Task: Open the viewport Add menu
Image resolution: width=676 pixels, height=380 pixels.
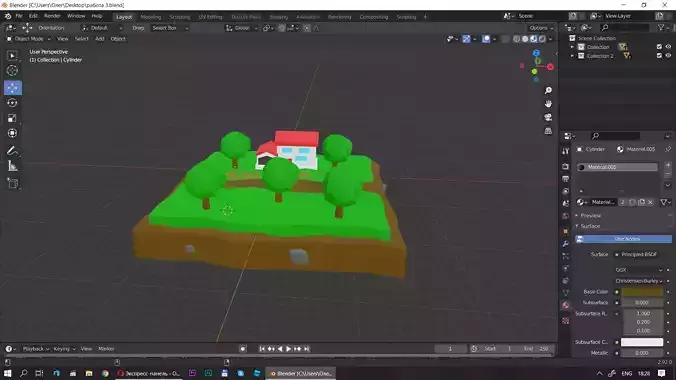Action: coord(100,39)
